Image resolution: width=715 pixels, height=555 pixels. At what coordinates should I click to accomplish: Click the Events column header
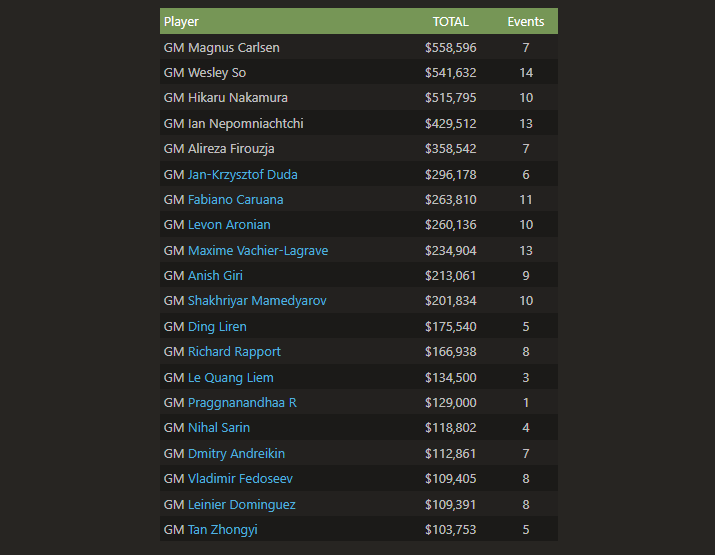pos(525,22)
